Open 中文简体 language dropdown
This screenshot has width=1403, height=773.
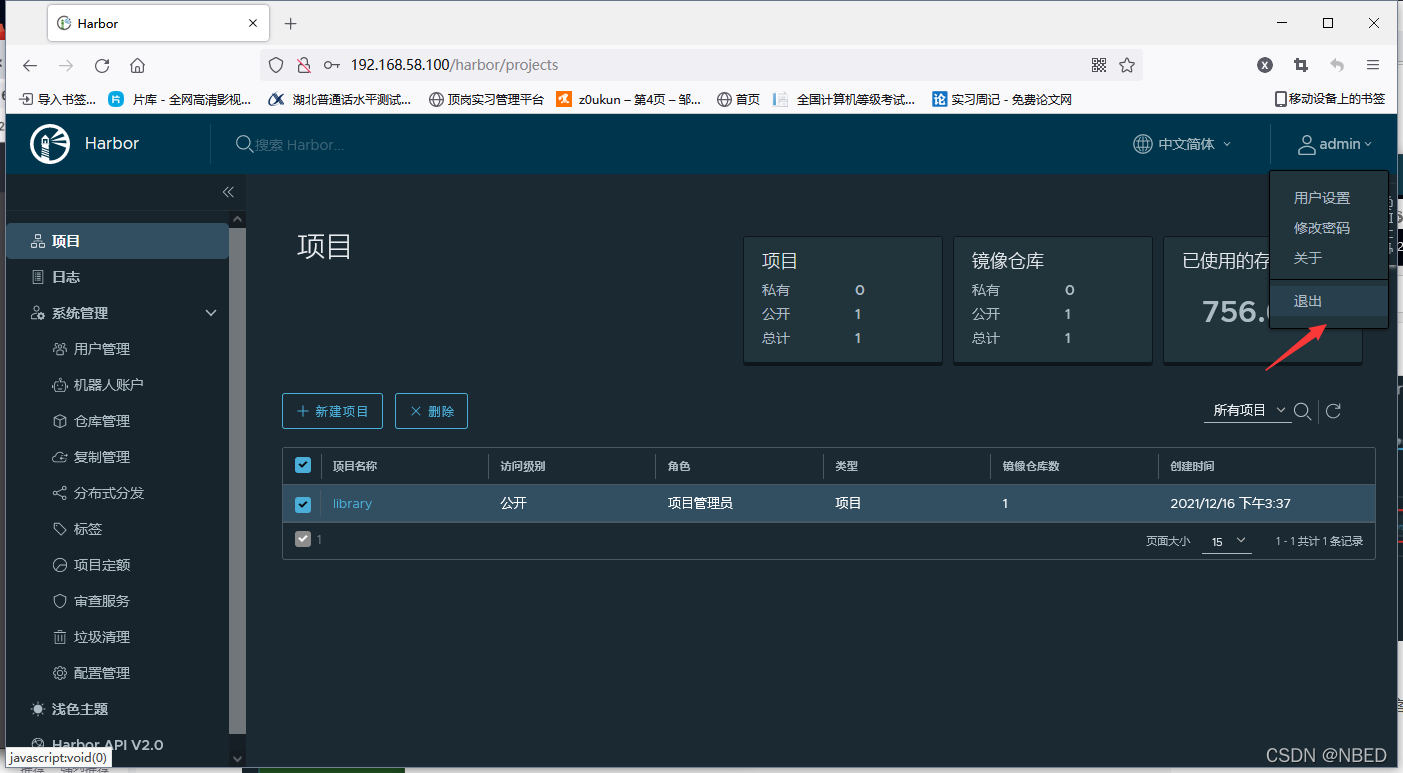1182,144
